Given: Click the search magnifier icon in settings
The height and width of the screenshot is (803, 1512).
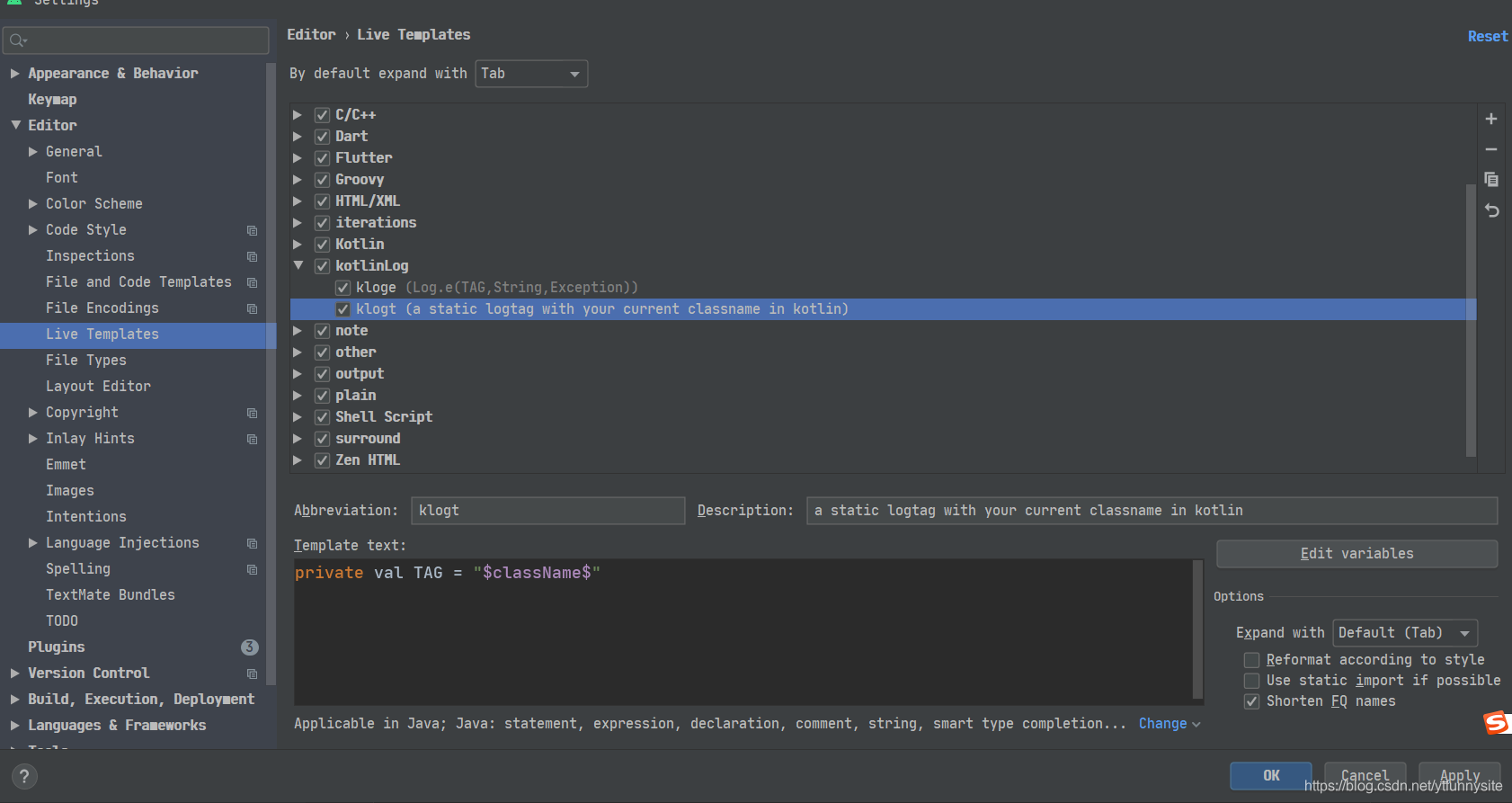Looking at the screenshot, I should [x=17, y=40].
